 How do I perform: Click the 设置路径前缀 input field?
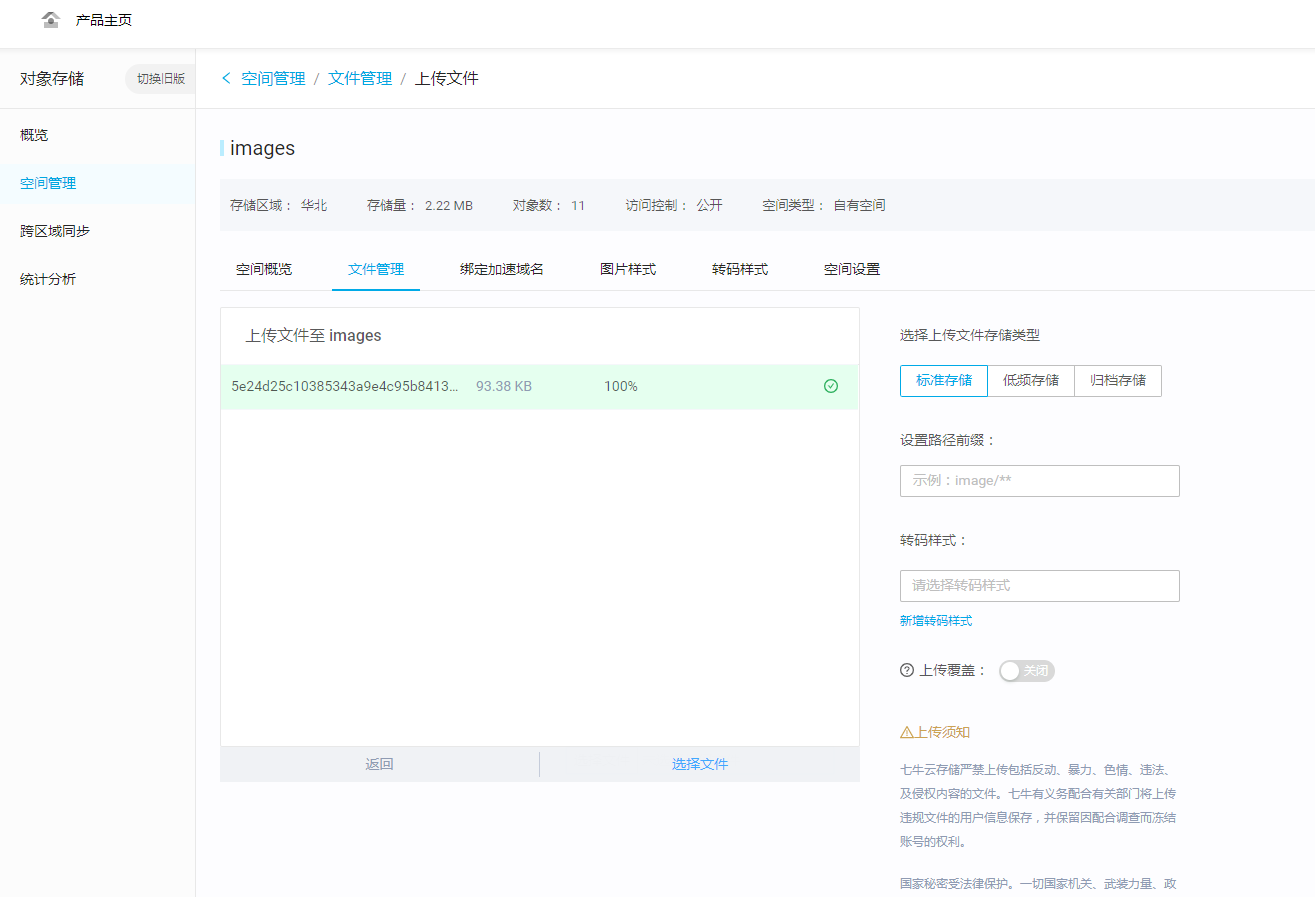point(1040,481)
